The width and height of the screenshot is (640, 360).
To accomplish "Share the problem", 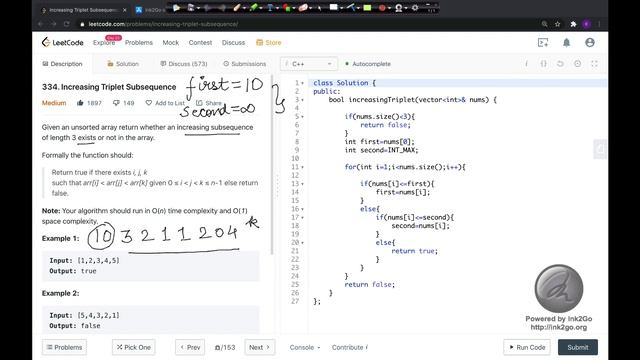I will coord(209,103).
